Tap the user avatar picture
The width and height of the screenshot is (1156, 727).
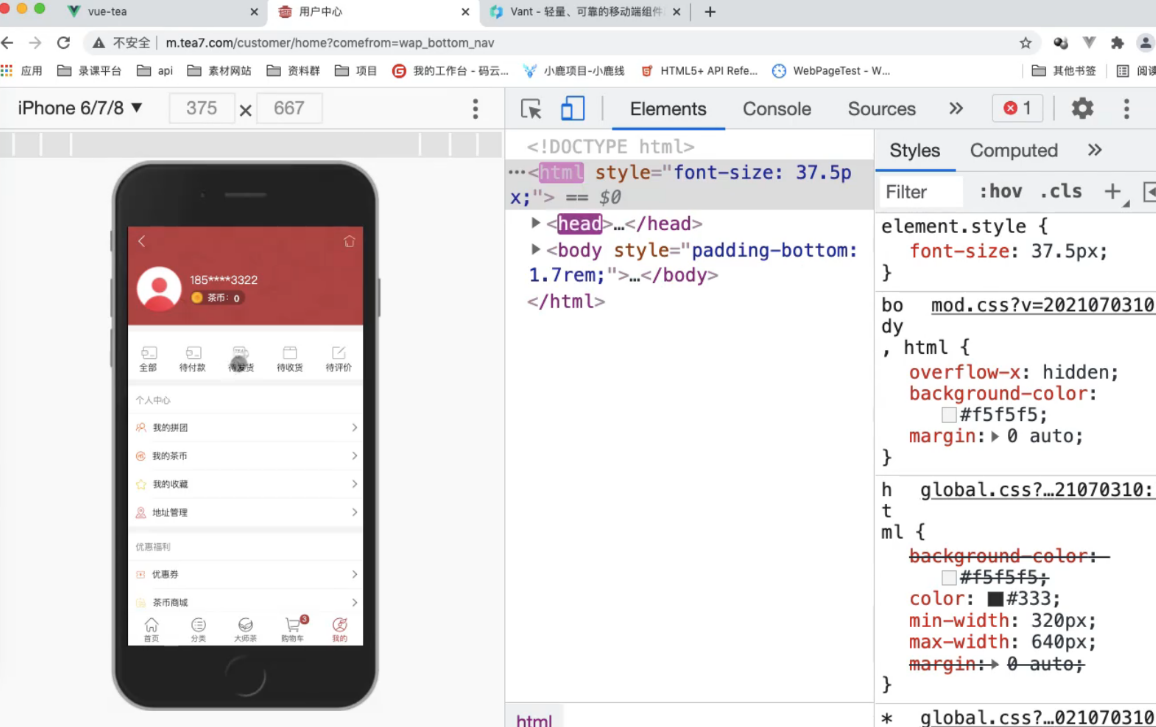coord(159,288)
